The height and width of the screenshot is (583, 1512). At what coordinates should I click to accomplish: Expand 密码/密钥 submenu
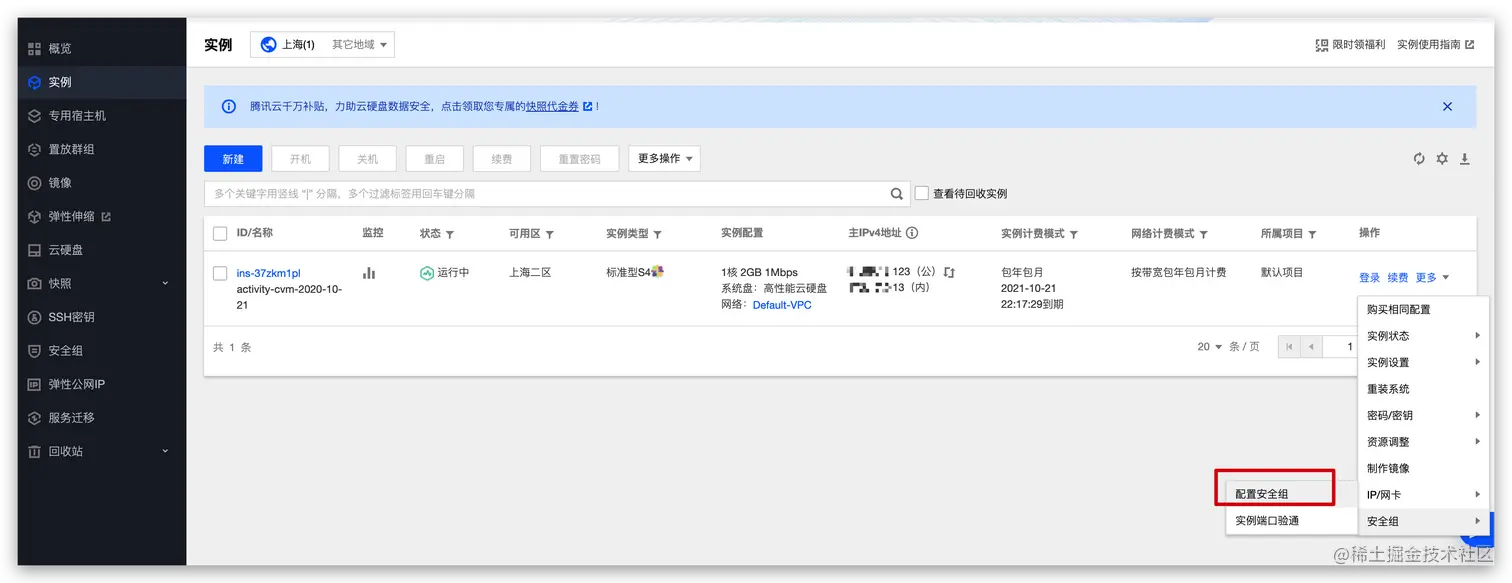(1423, 415)
